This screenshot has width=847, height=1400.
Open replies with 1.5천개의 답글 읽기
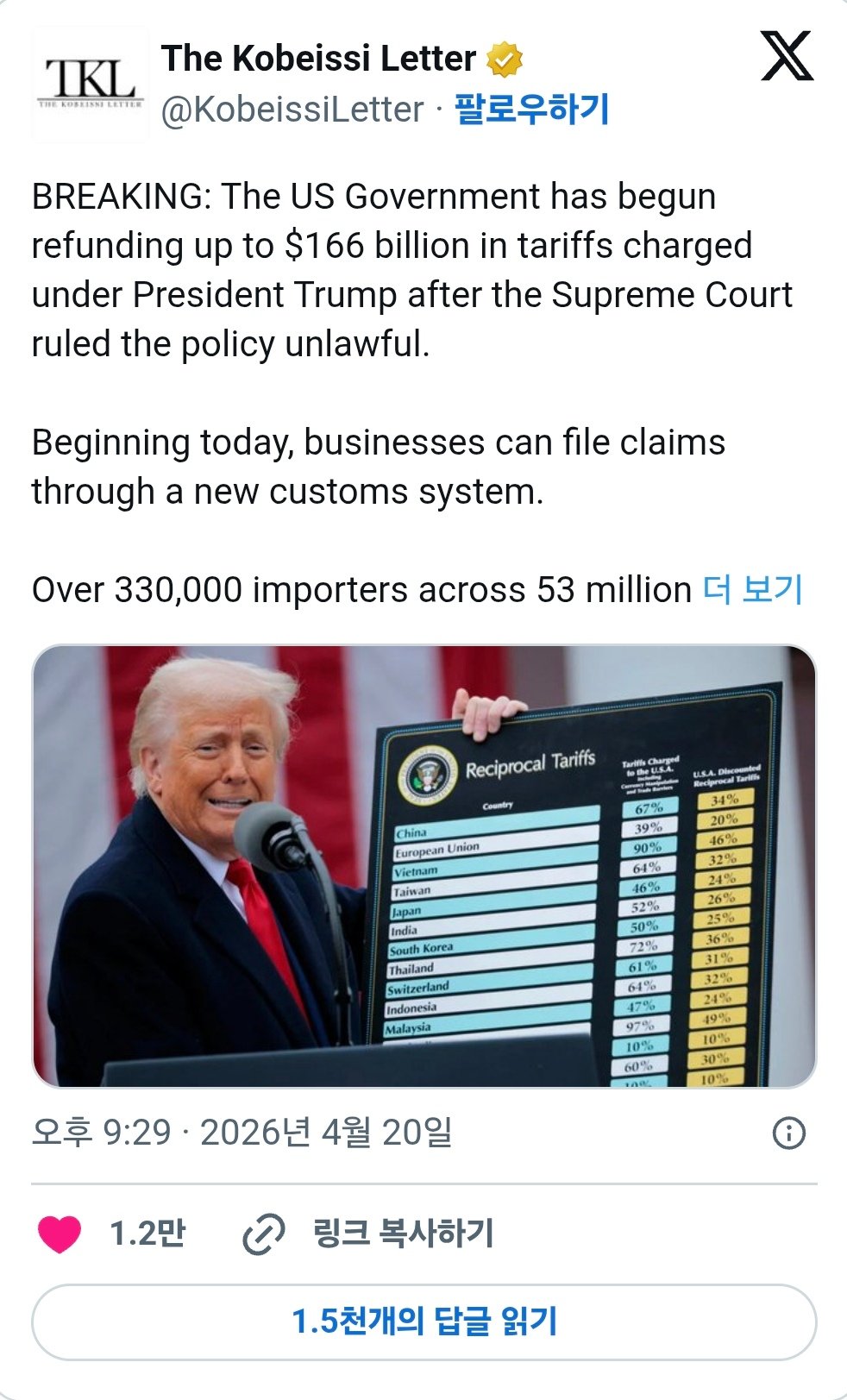coord(423,1322)
